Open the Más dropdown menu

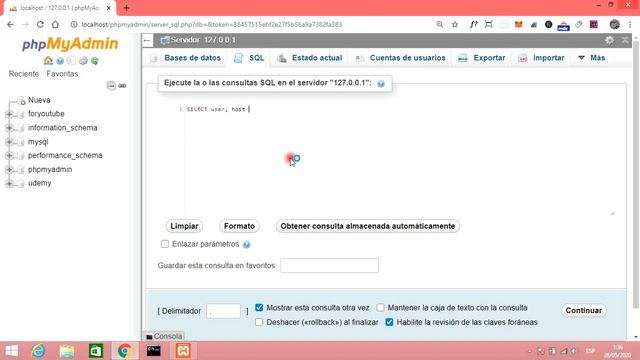pyautogui.click(x=591, y=58)
